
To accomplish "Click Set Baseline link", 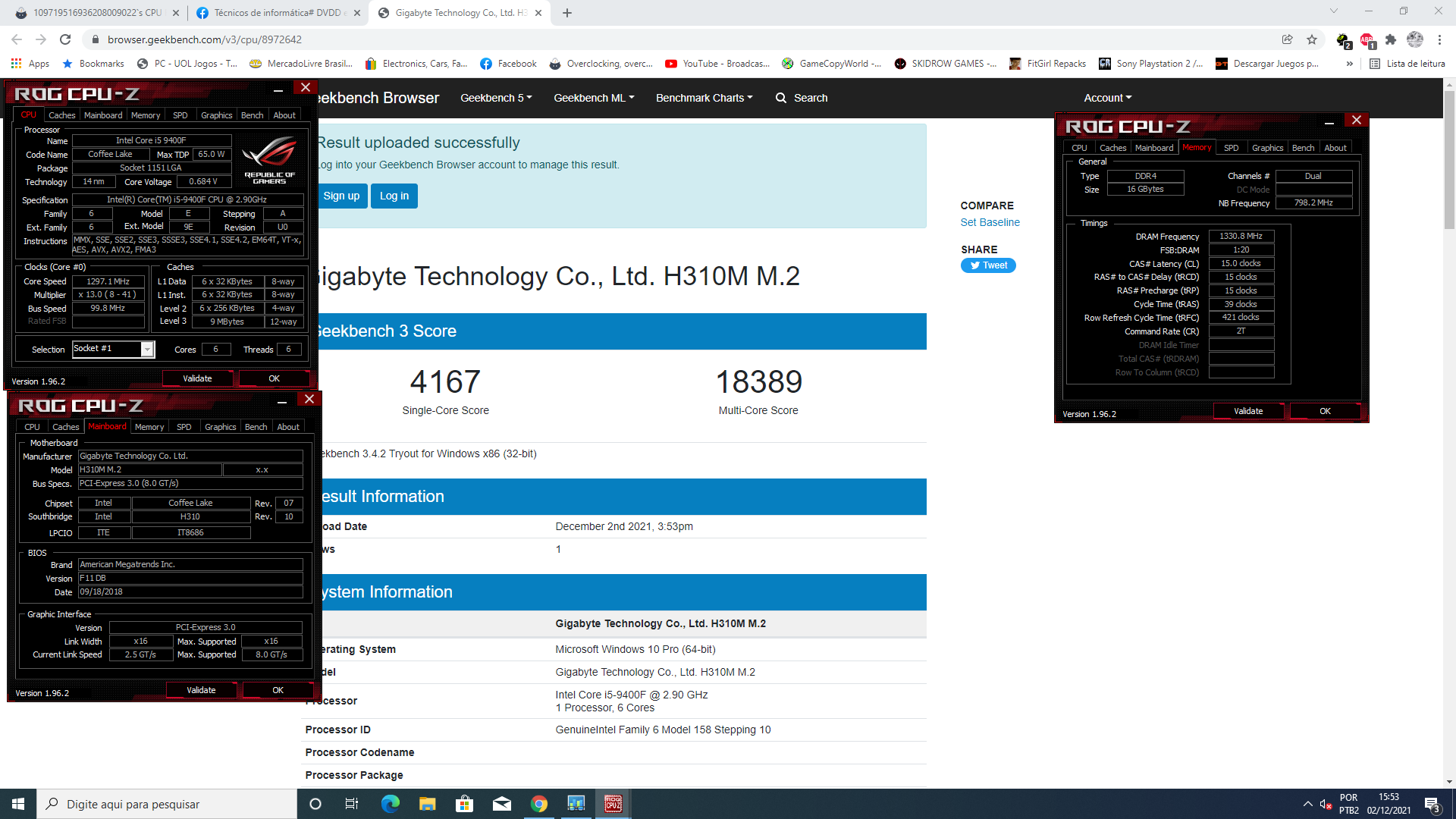I will (x=990, y=222).
